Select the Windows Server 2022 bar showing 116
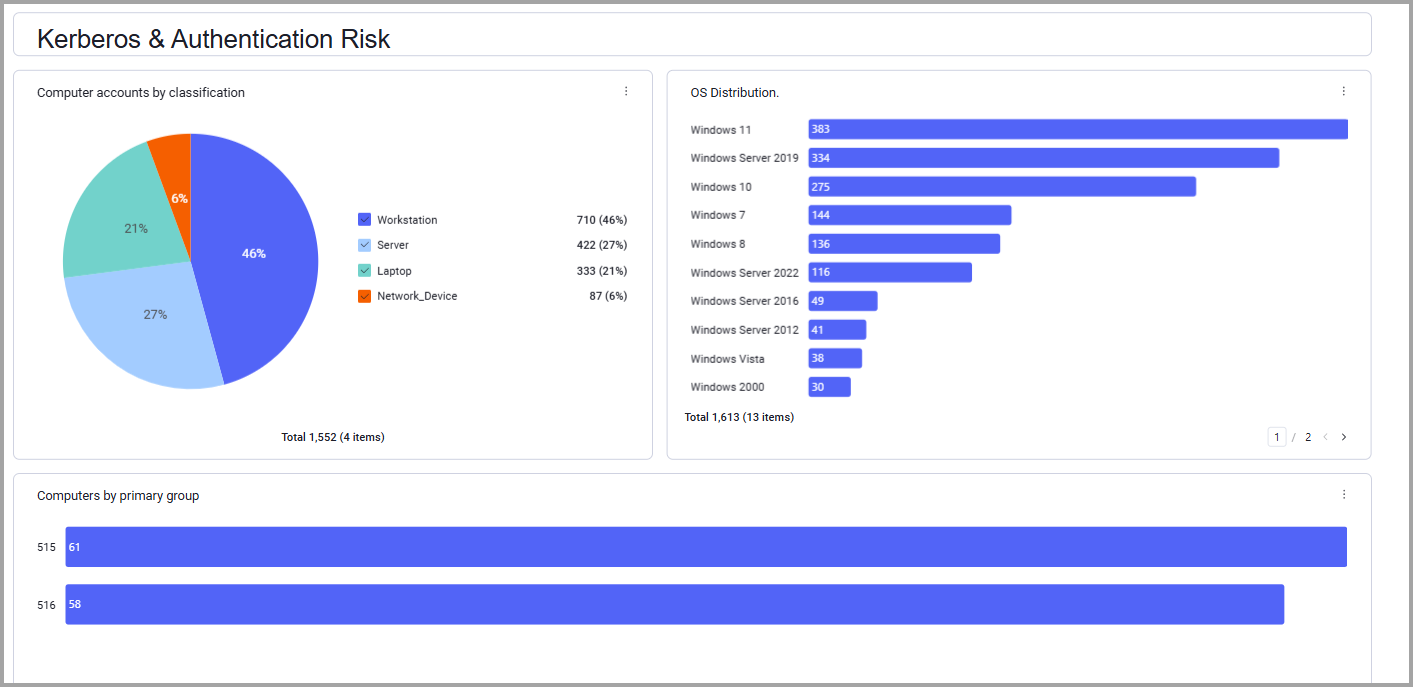Image resolution: width=1413 pixels, height=687 pixels. point(890,272)
